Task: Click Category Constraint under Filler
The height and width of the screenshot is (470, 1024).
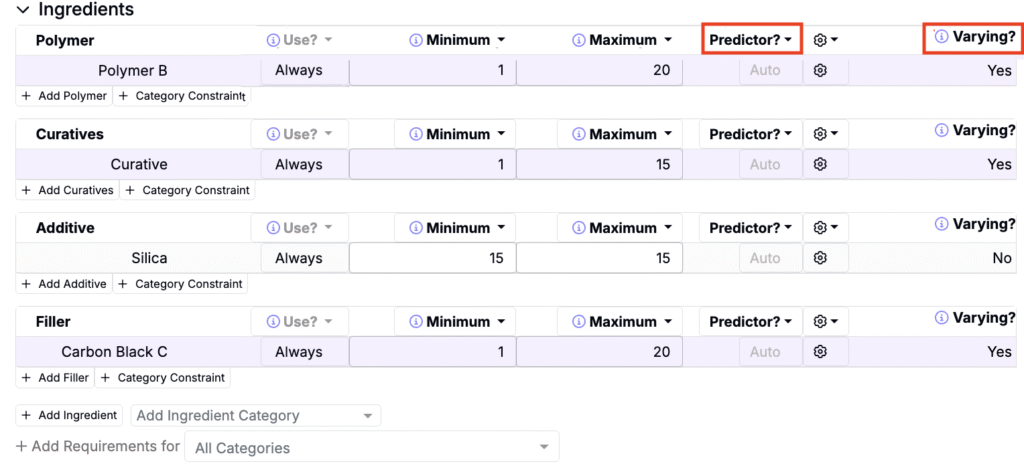Action: click(x=165, y=378)
